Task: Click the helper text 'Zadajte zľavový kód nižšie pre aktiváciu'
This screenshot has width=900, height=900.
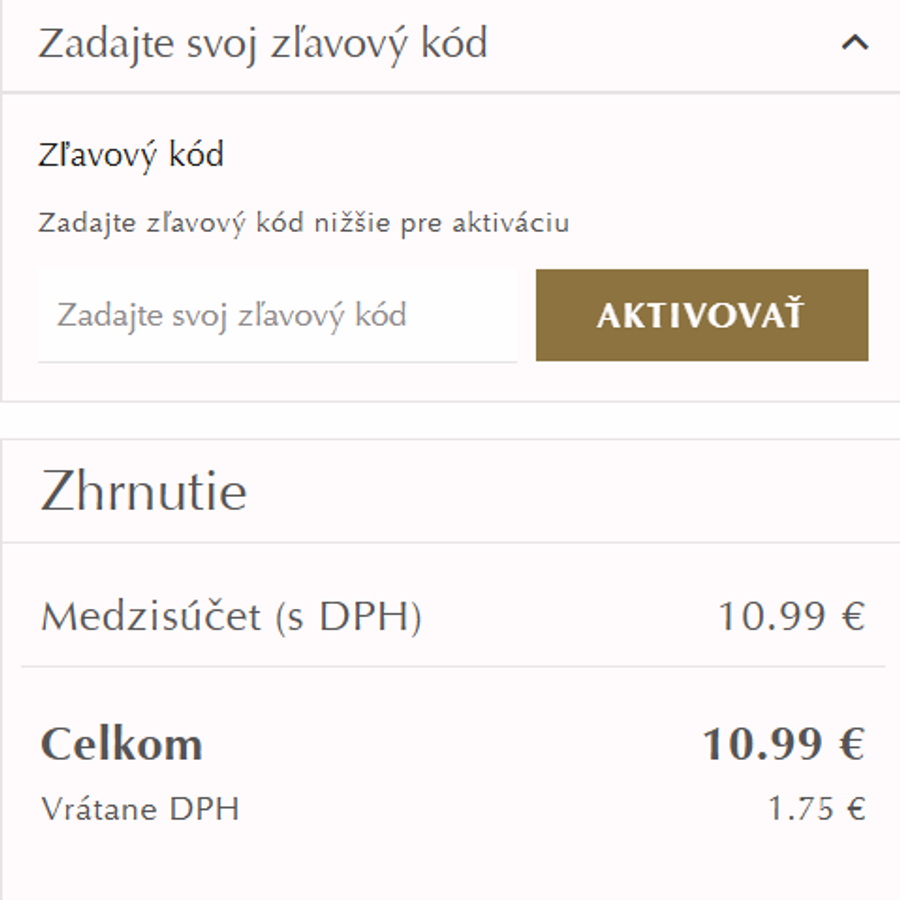Action: click(x=305, y=222)
